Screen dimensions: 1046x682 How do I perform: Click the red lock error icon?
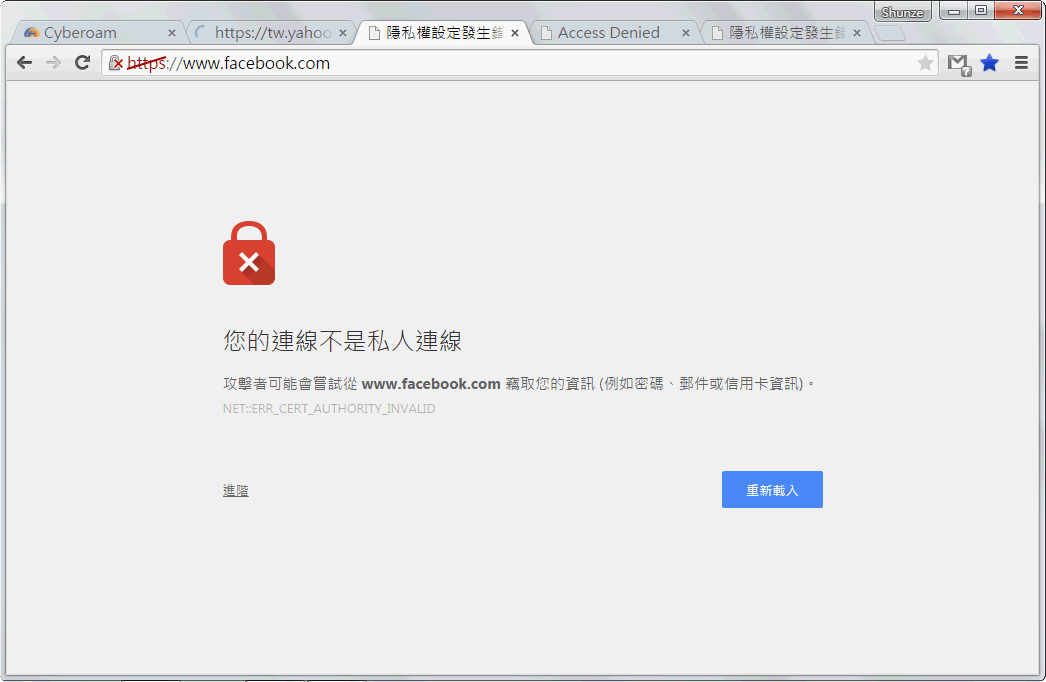(249, 254)
